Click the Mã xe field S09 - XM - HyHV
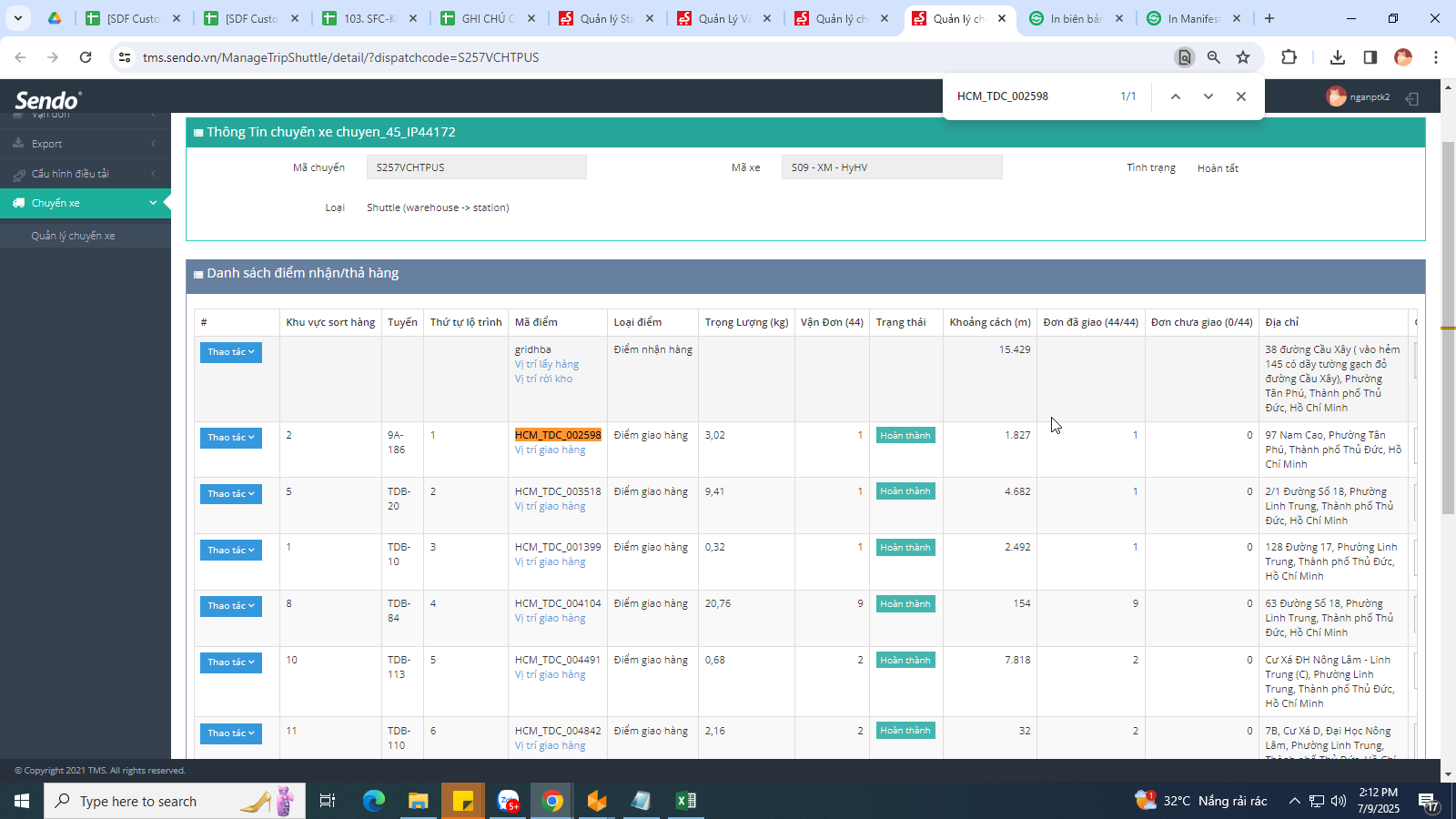Screen dimensions: 1456x819 pos(892,167)
